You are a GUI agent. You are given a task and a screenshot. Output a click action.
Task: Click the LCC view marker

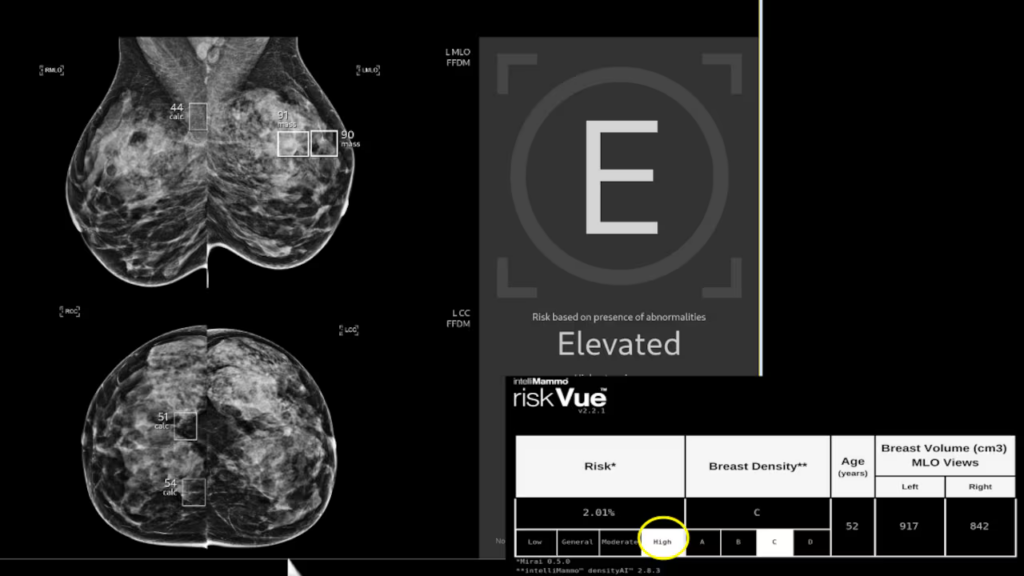(x=350, y=329)
